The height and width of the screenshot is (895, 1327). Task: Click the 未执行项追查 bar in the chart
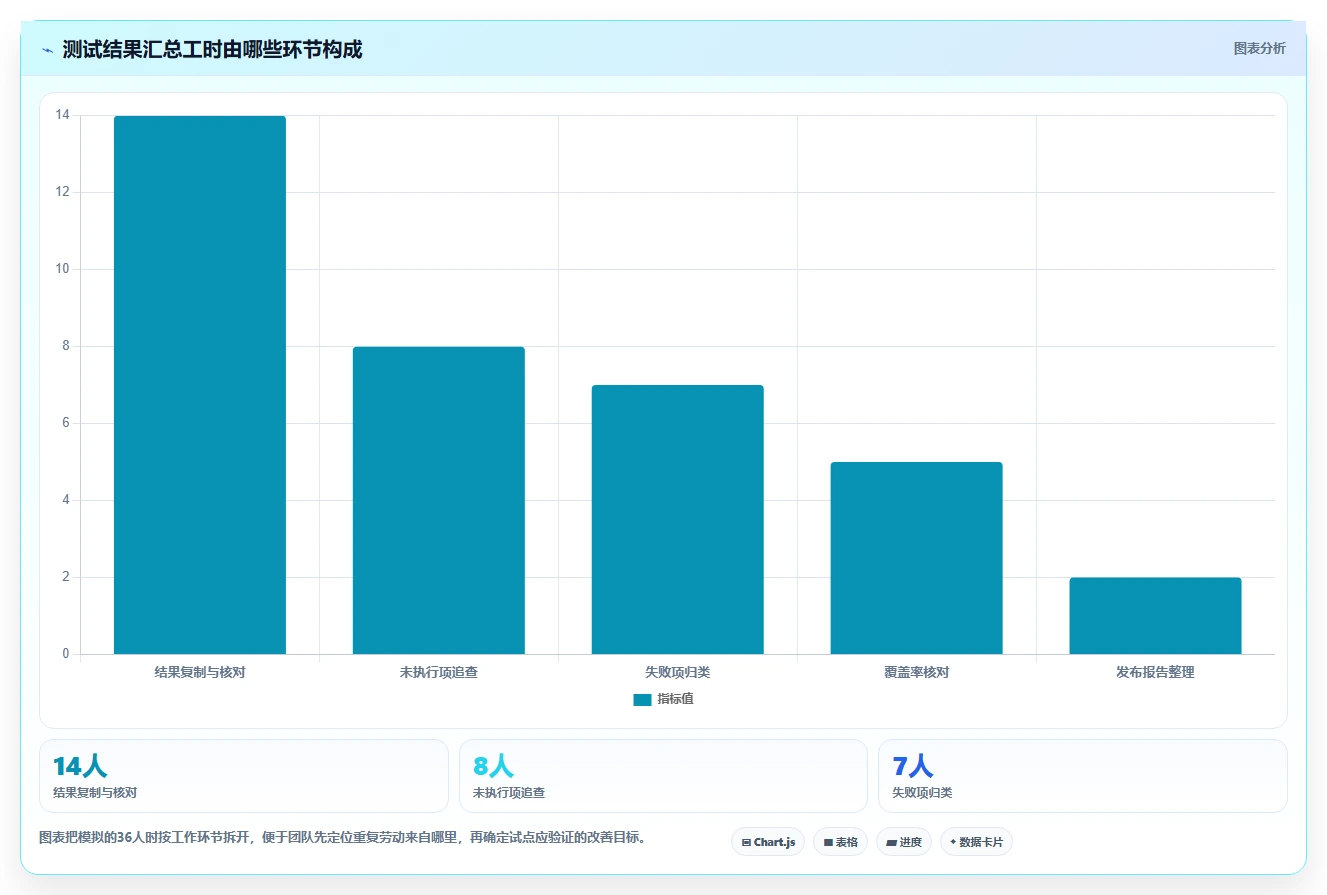pos(439,500)
